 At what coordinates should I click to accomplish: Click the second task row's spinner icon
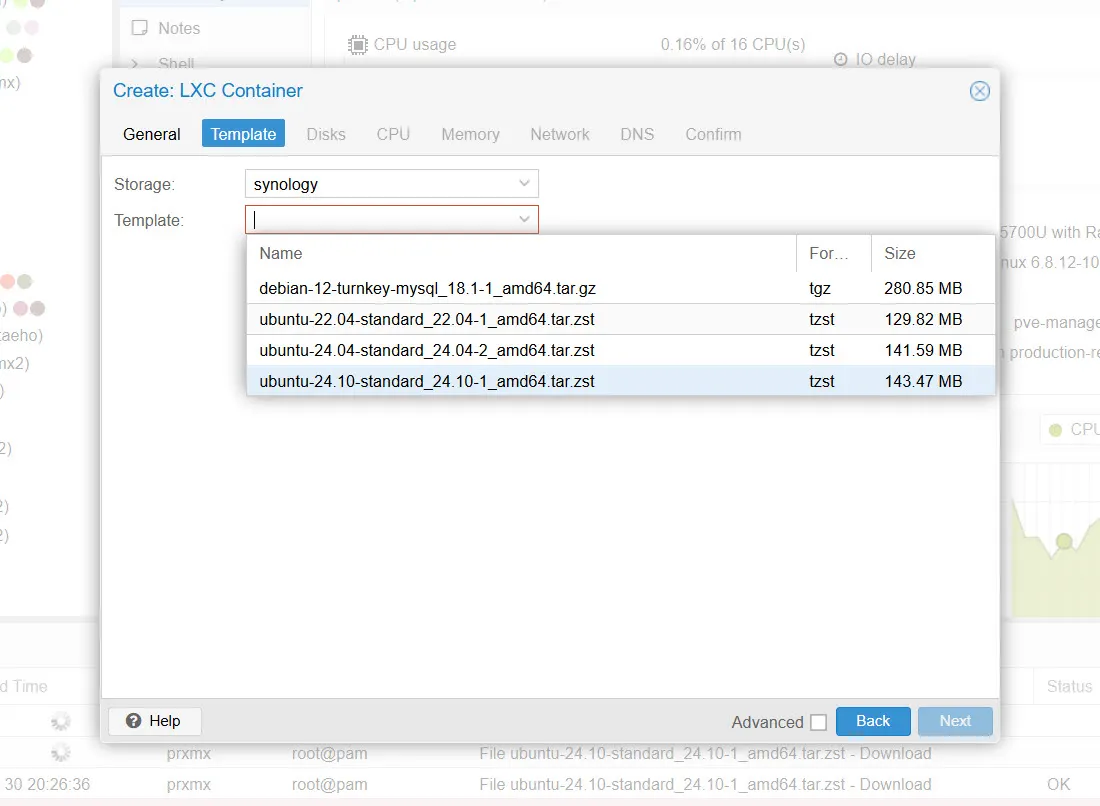click(60, 752)
